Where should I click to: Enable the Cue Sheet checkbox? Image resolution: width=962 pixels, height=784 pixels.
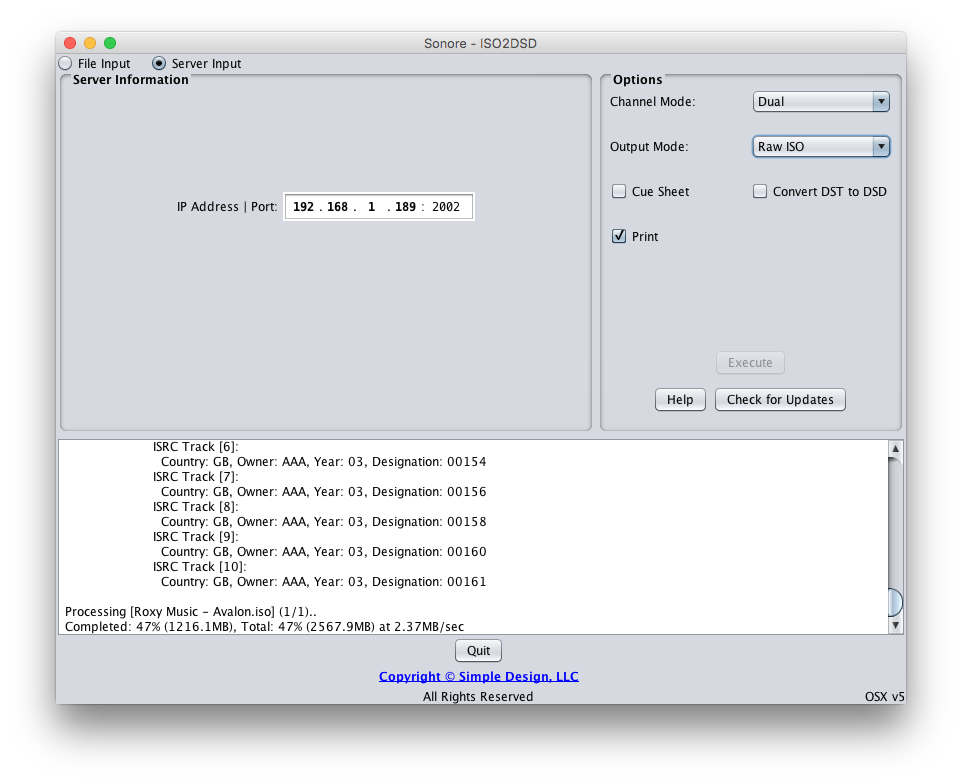619,191
